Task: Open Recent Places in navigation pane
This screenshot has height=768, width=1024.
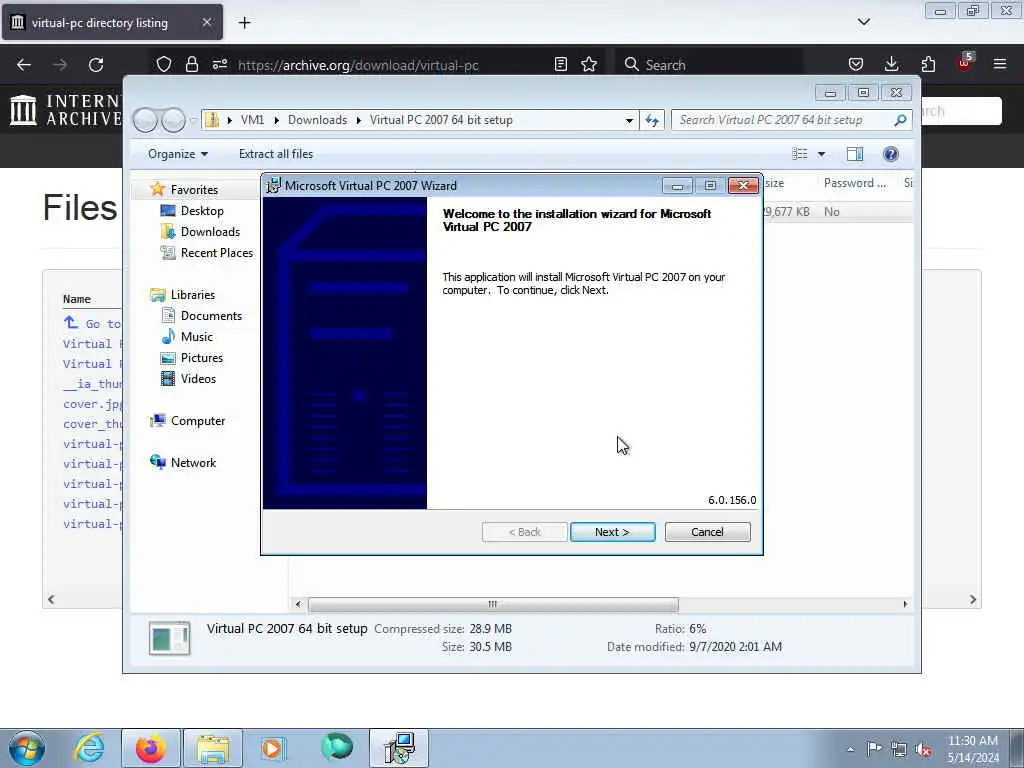Action: (x=216, y=253)
